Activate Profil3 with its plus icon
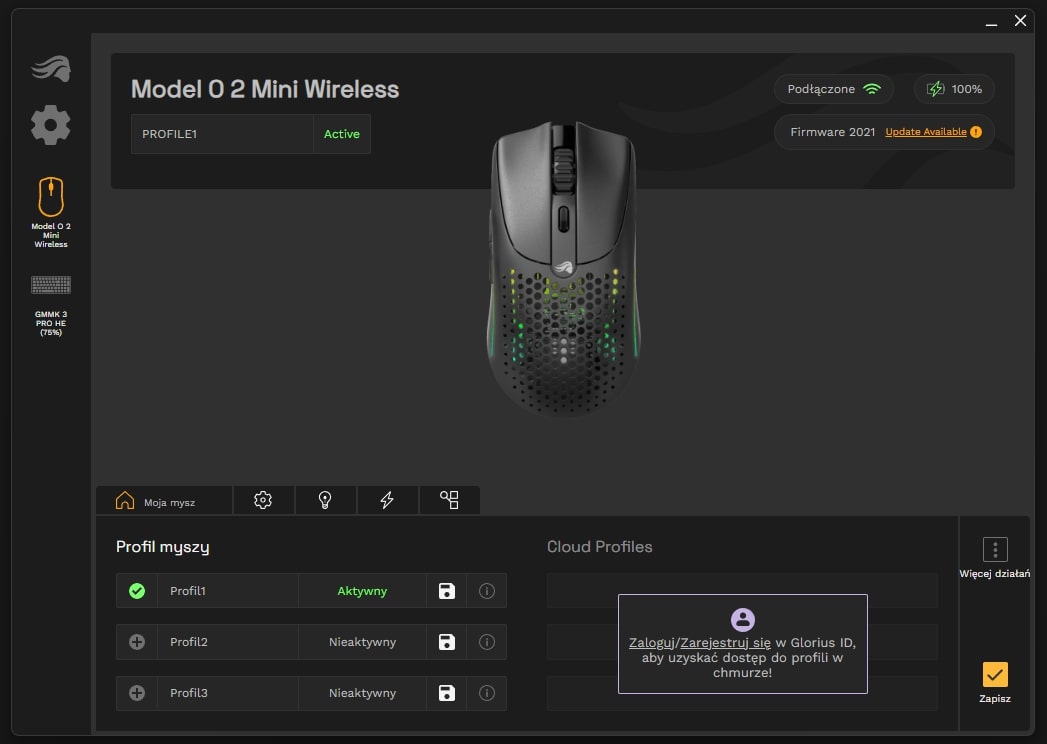 tap(137, 693)
